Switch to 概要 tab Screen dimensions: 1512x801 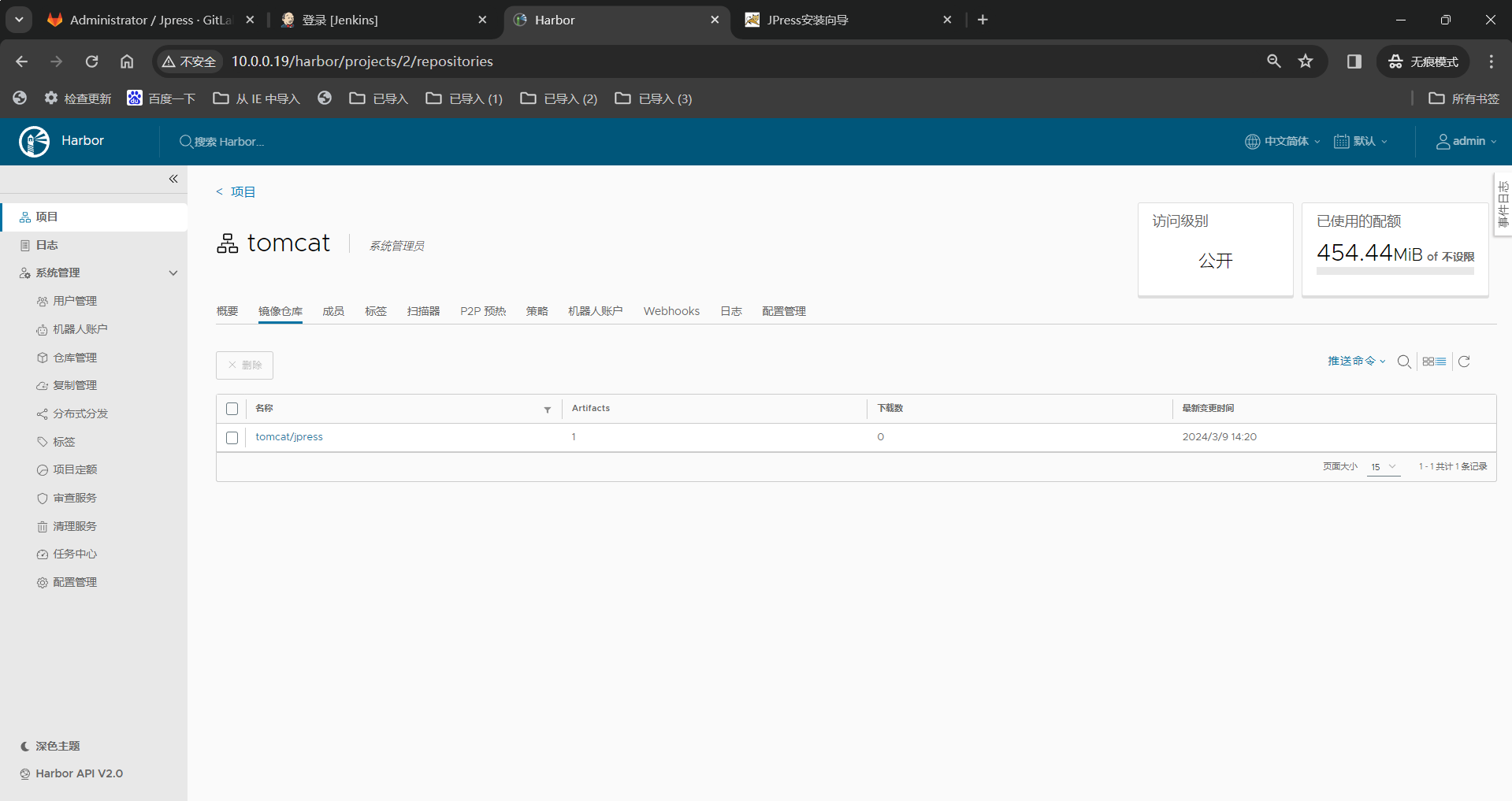pyautogui.click(x=228, y=311)
